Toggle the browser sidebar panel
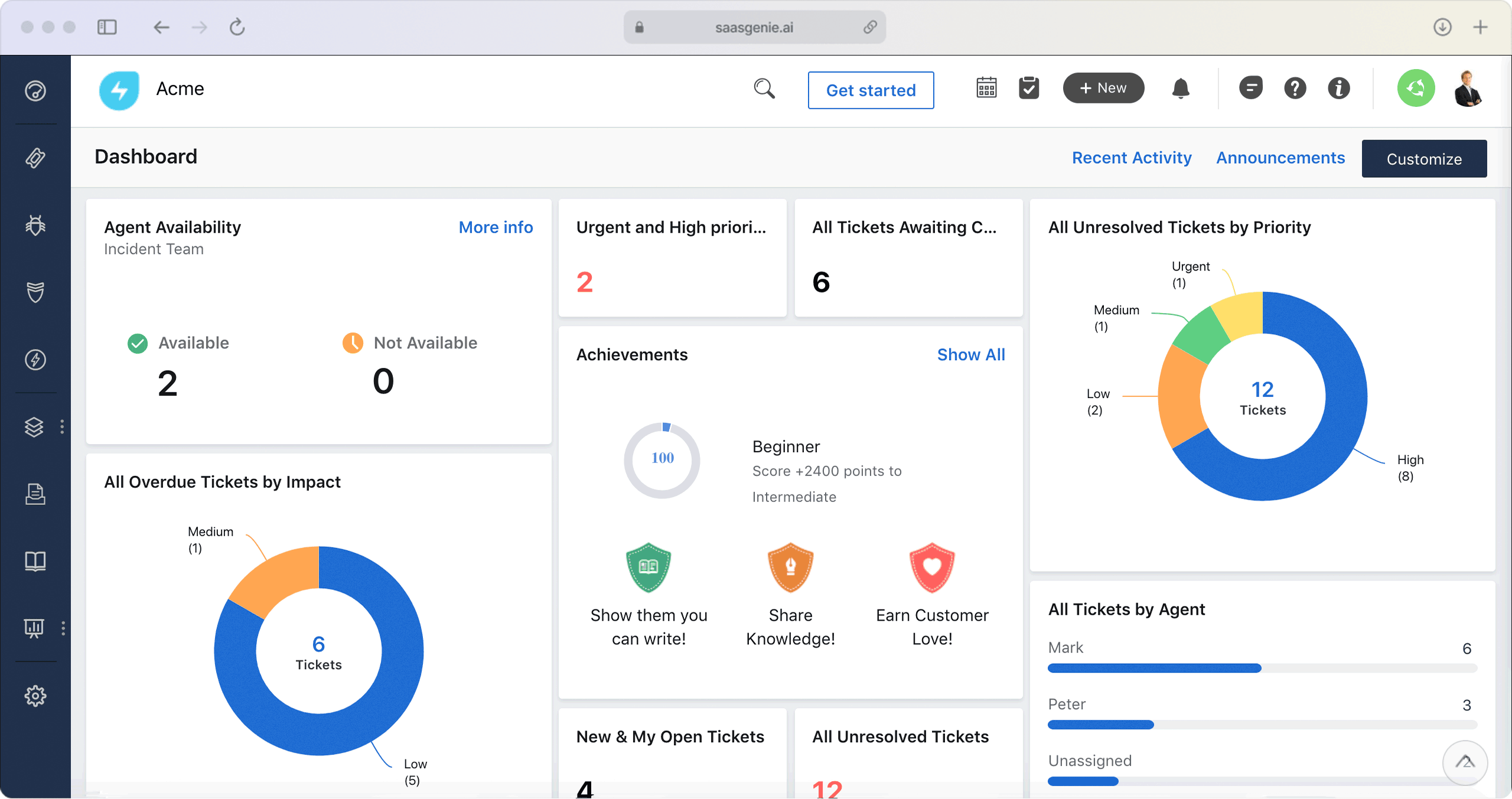 [x=107, y=27]
